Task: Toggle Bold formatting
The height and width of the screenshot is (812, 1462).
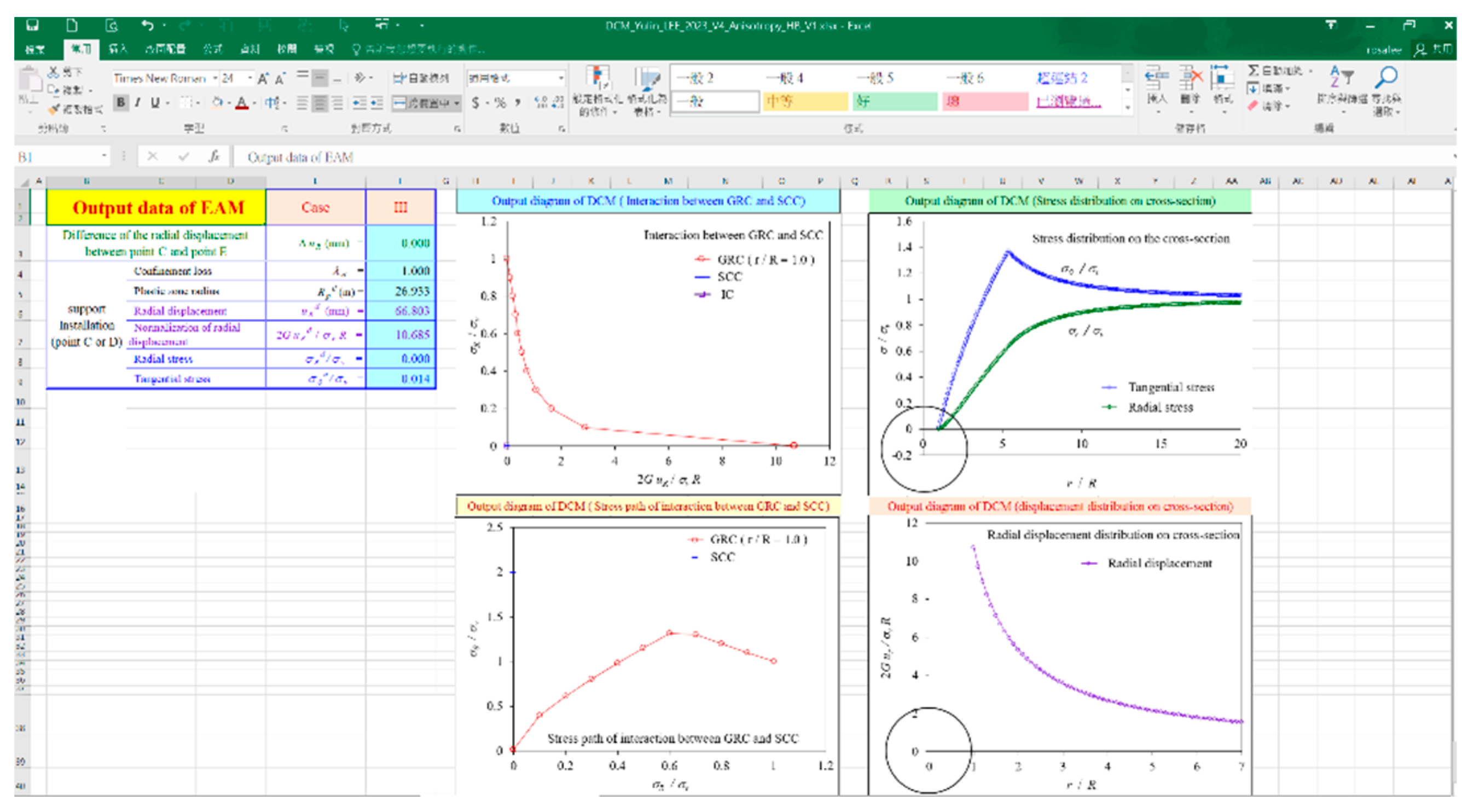Action: (121, 103)
